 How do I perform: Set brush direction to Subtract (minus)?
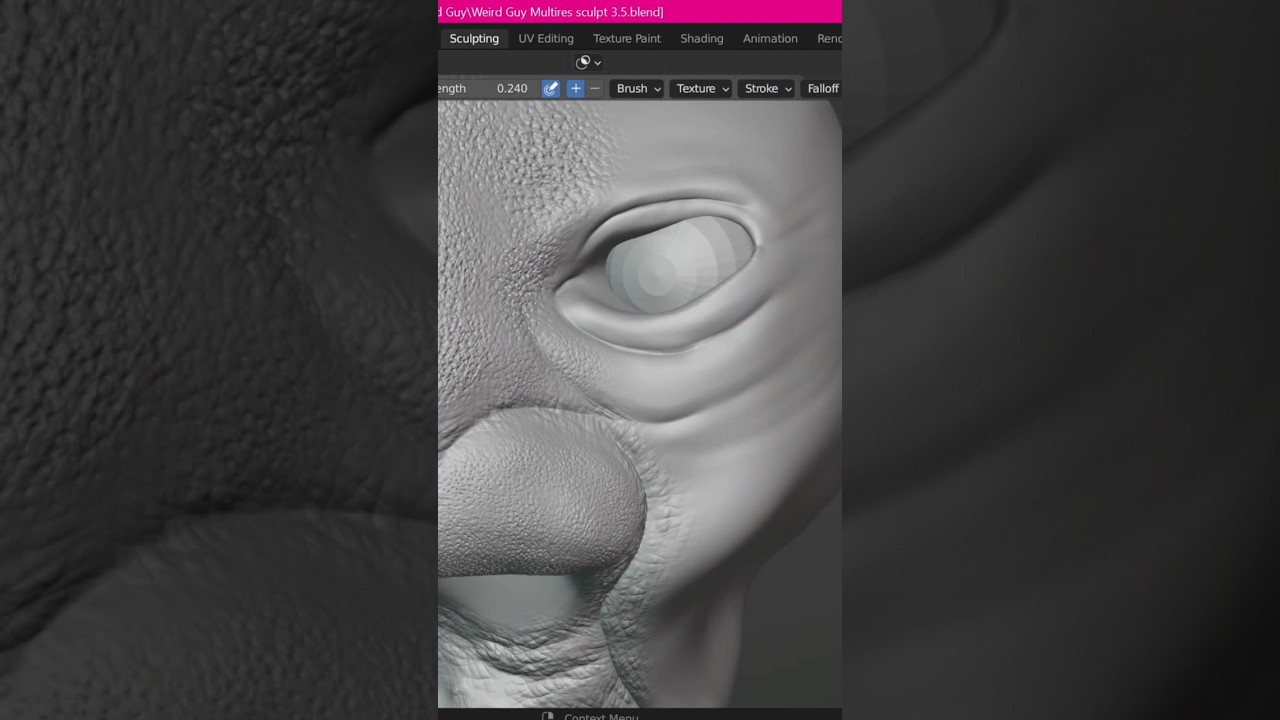(x=595, y=88)
